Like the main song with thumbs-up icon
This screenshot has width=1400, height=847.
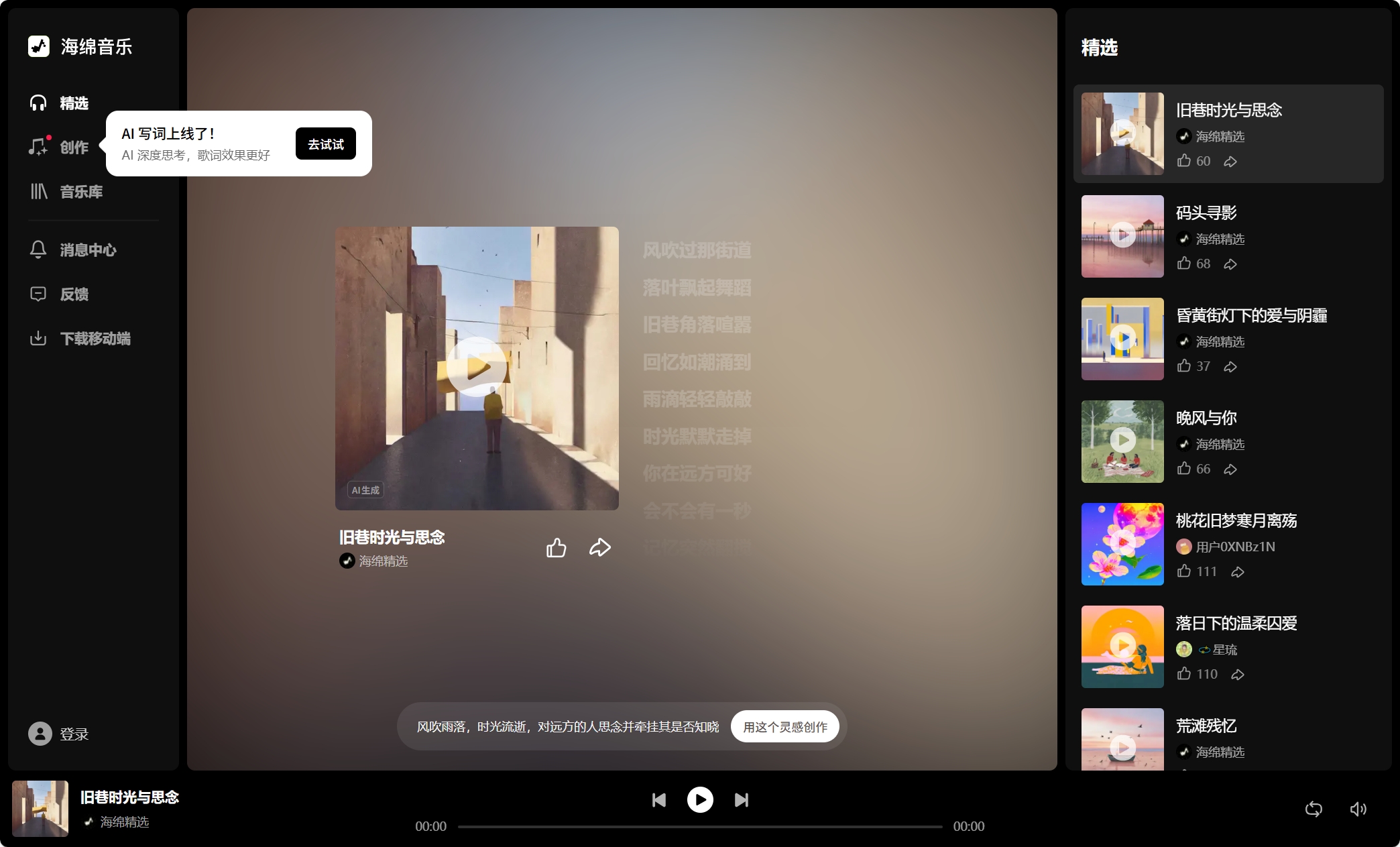556,548
